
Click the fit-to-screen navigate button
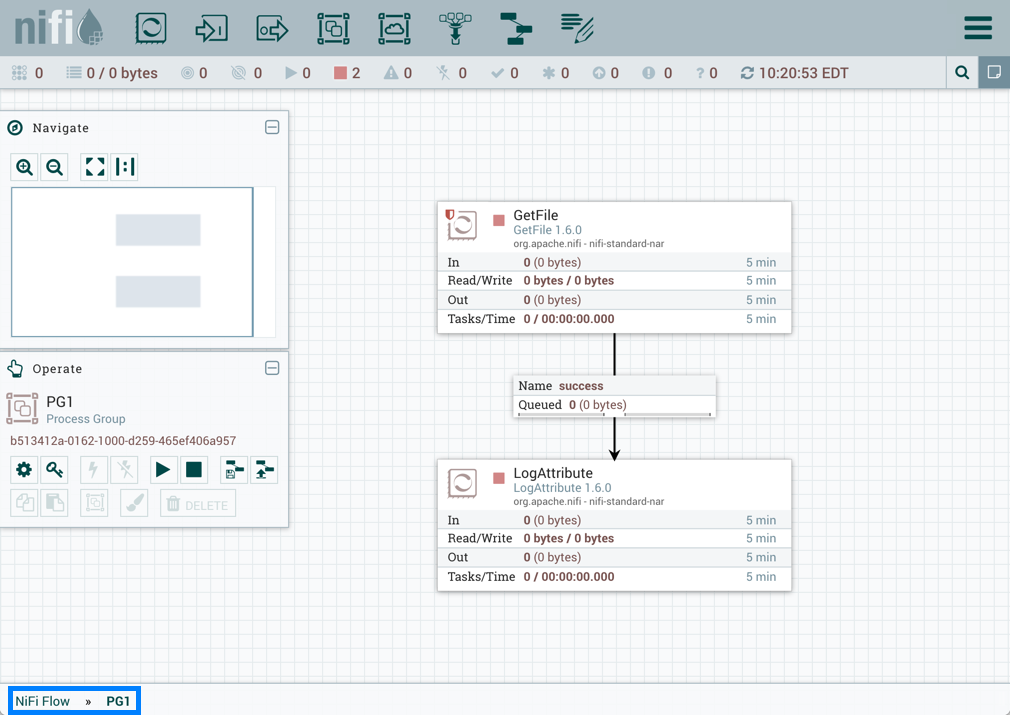point(95,168)
